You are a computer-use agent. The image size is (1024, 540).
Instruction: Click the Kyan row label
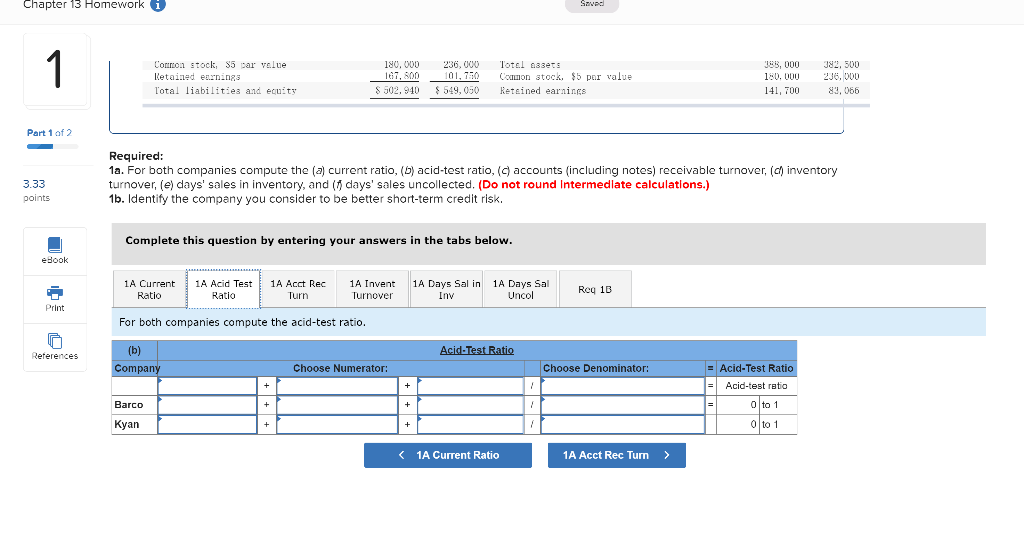coord(127,424)
